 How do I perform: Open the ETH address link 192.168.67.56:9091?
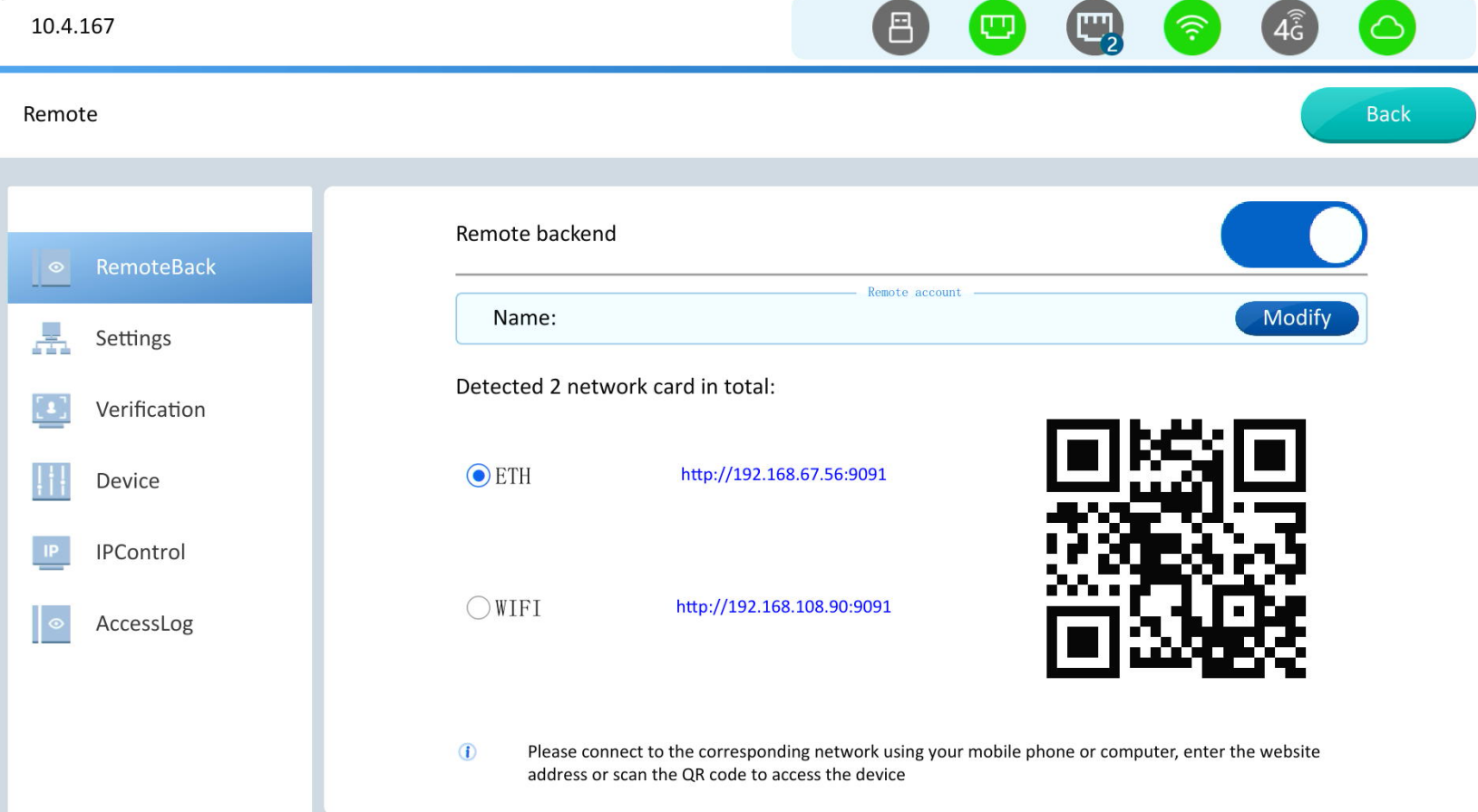783,474
